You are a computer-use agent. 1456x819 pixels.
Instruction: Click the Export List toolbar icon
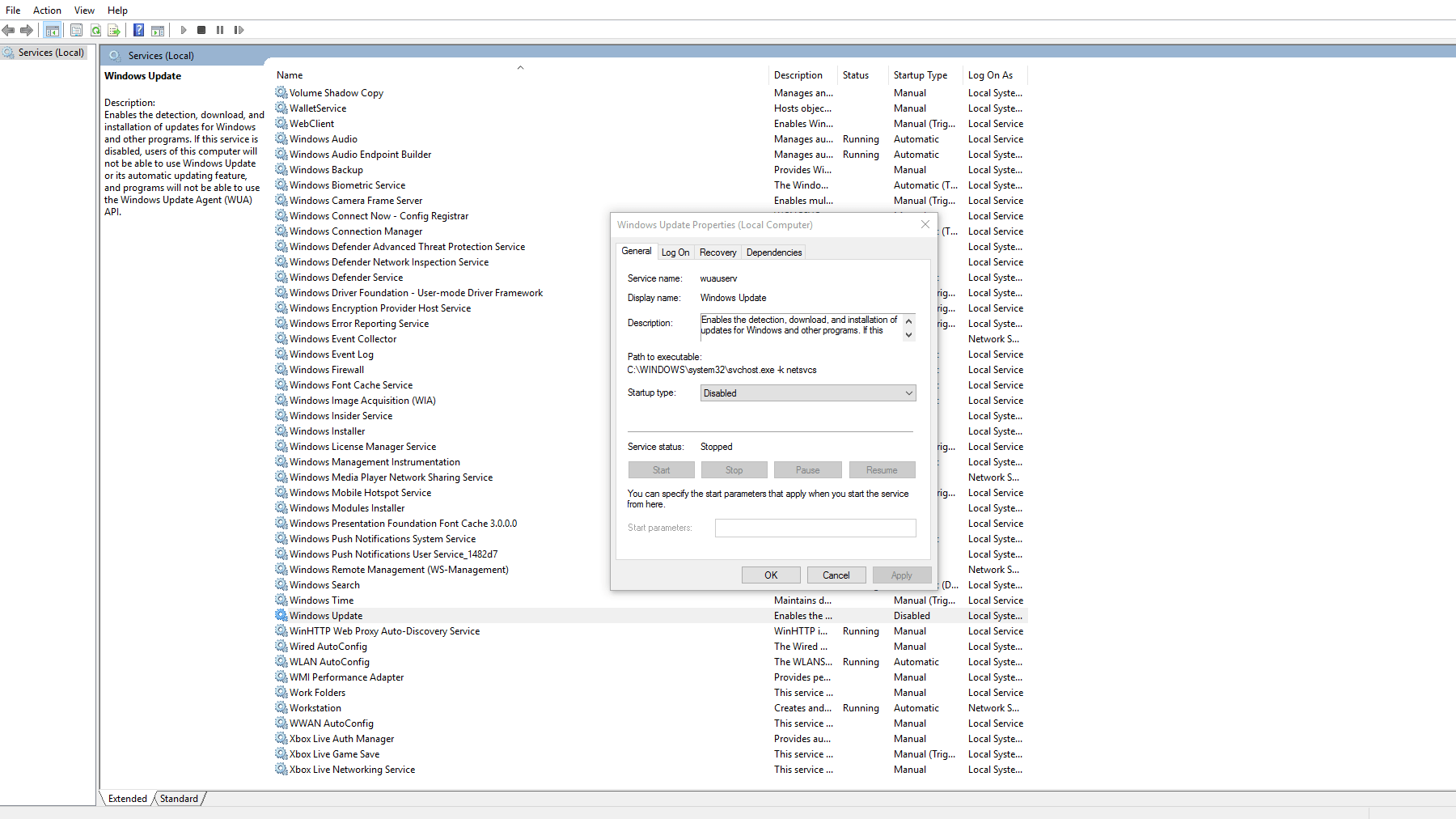click(114, 30)
